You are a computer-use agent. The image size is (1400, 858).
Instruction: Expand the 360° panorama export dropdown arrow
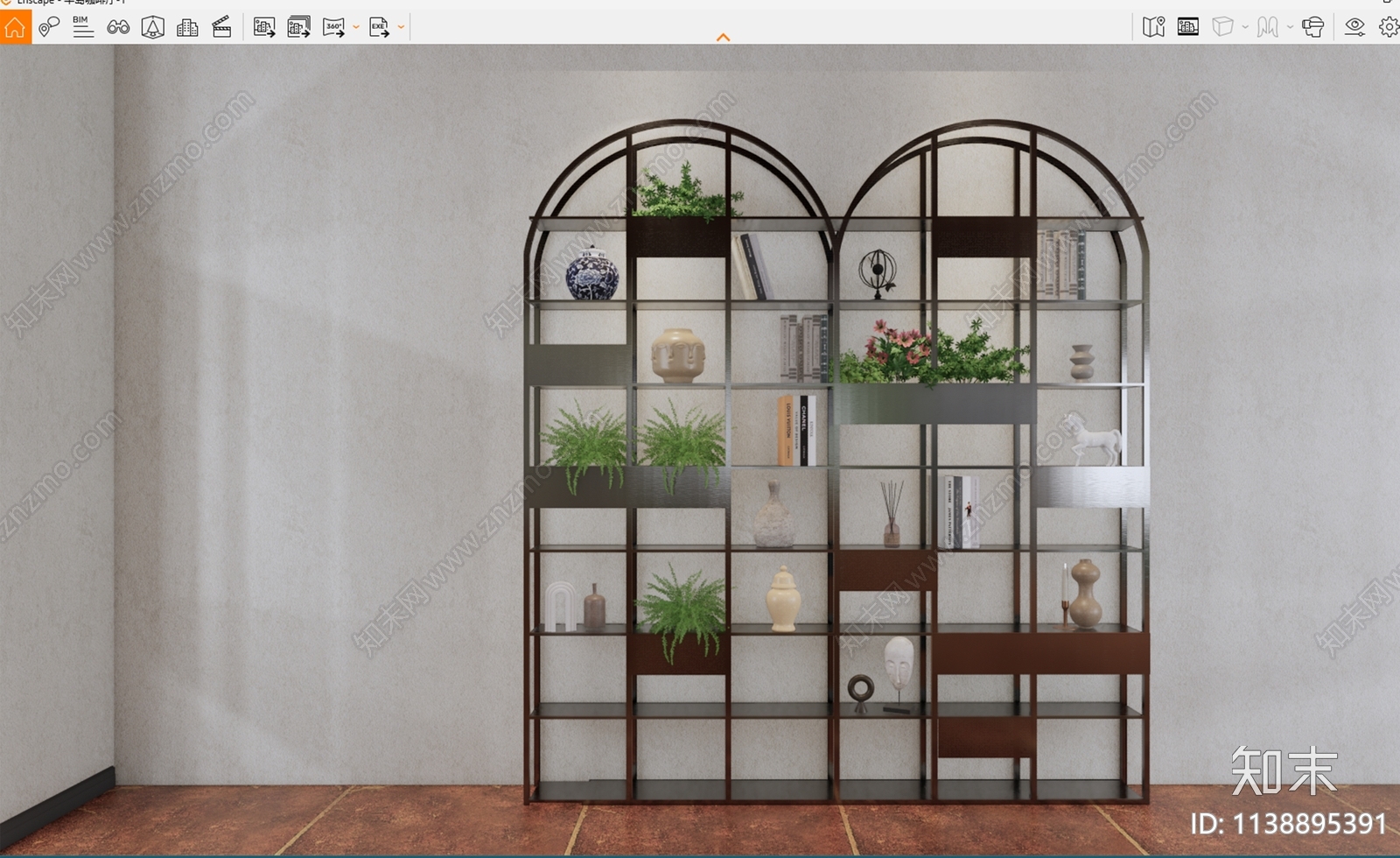(x=356, y=27)
